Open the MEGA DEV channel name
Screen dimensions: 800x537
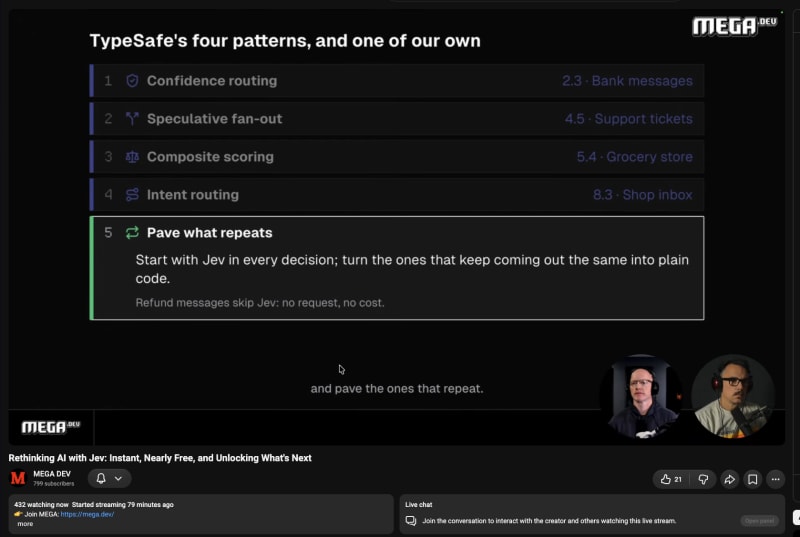52,474
